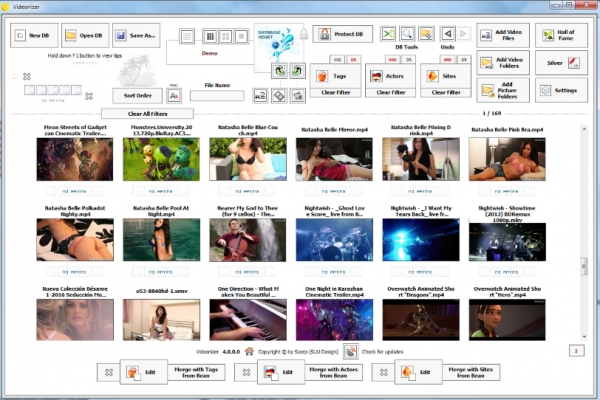This screenshot has height=400, width=600.
Task: Click the X button left of Tags Edit
Action: (109, 372)
